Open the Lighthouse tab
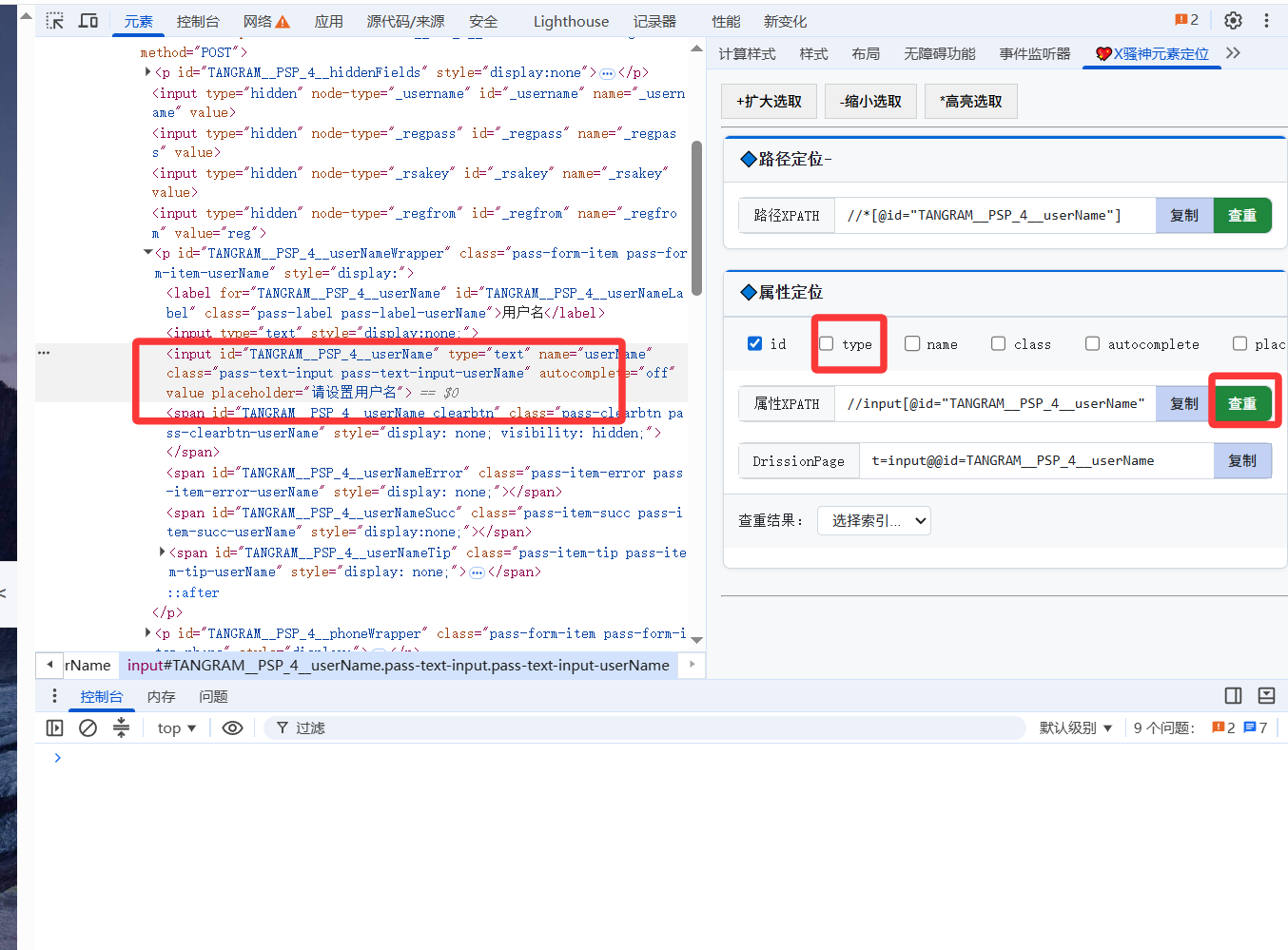 [571, 21]
